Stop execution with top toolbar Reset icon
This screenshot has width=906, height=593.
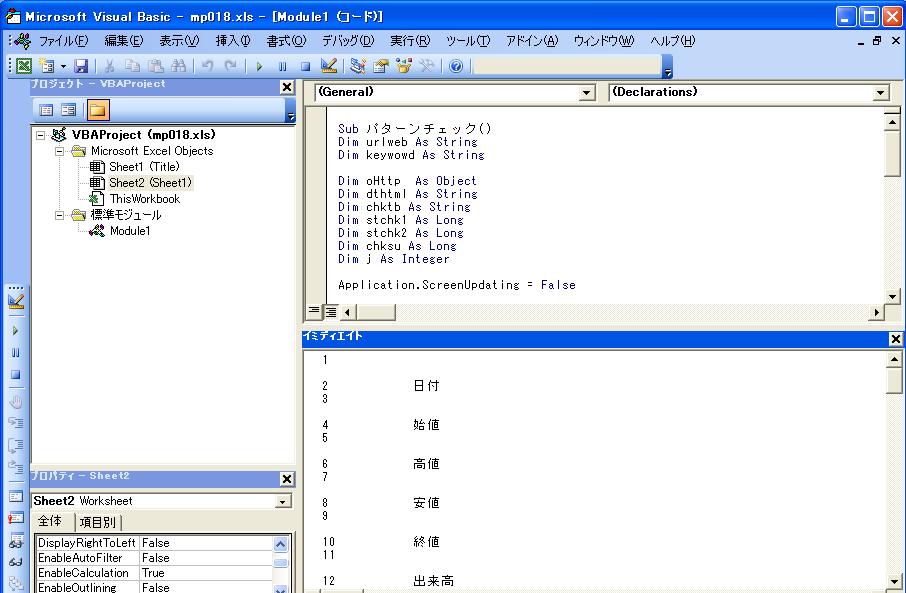[306, 66]
